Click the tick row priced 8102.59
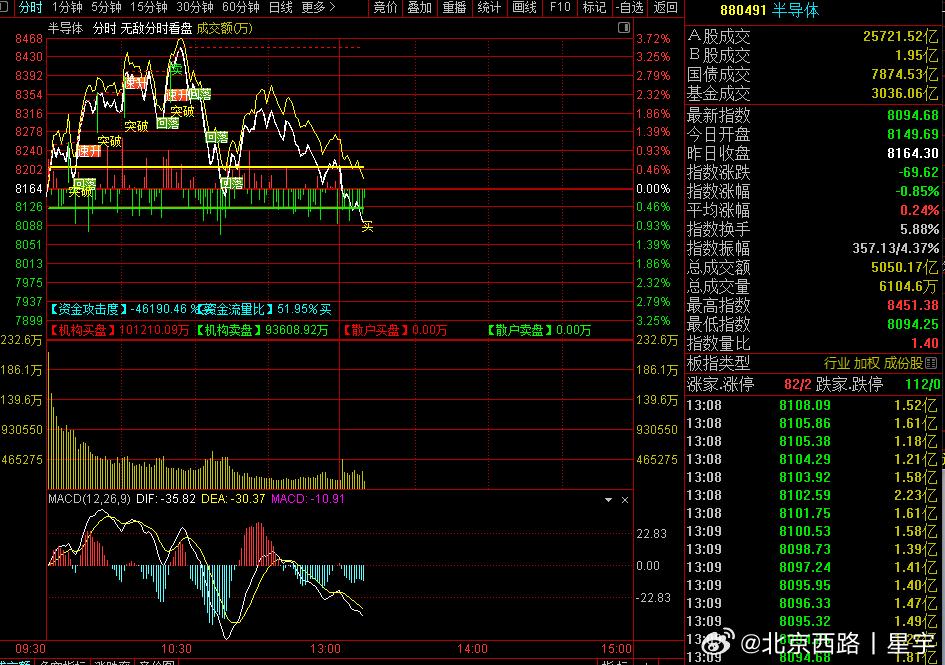 click(x=813, y=496)
